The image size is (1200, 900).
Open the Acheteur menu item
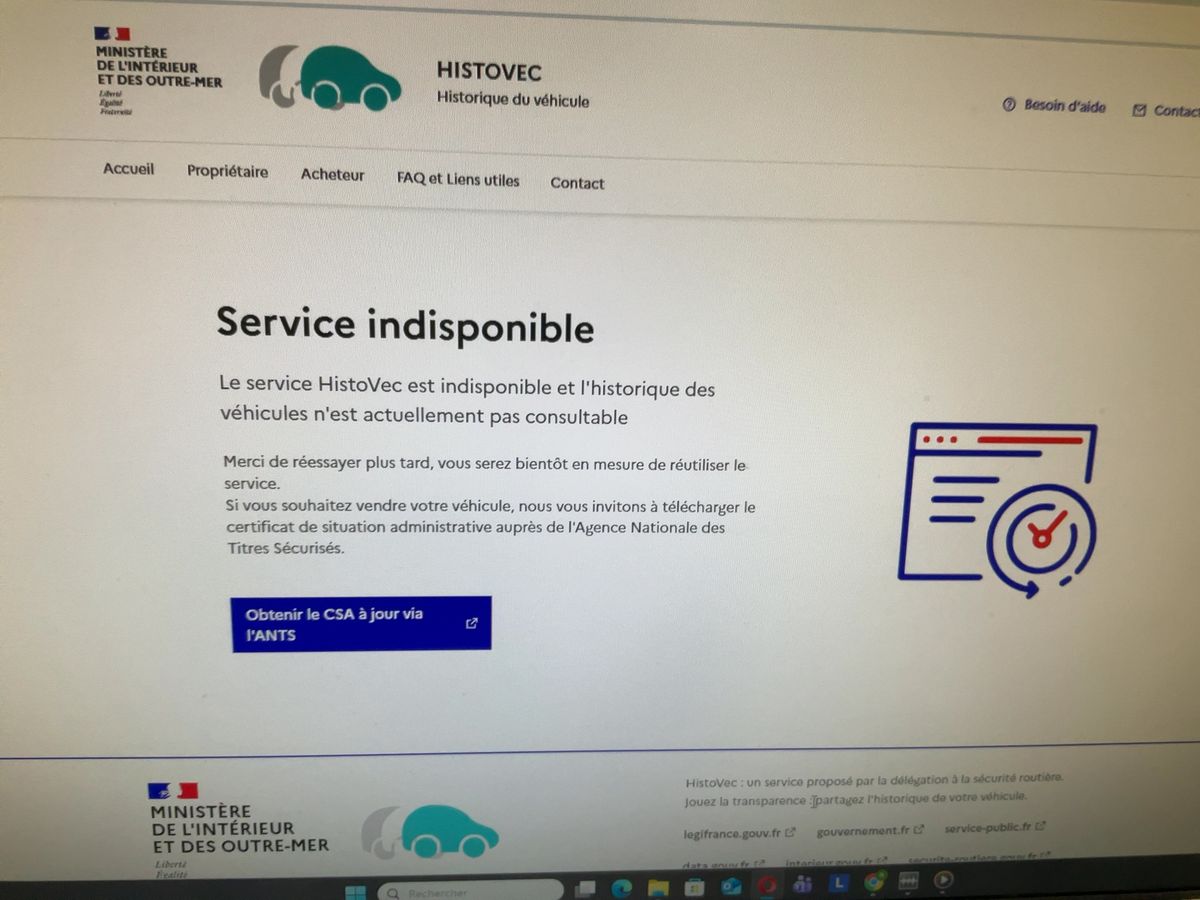(x=333, y=174)
